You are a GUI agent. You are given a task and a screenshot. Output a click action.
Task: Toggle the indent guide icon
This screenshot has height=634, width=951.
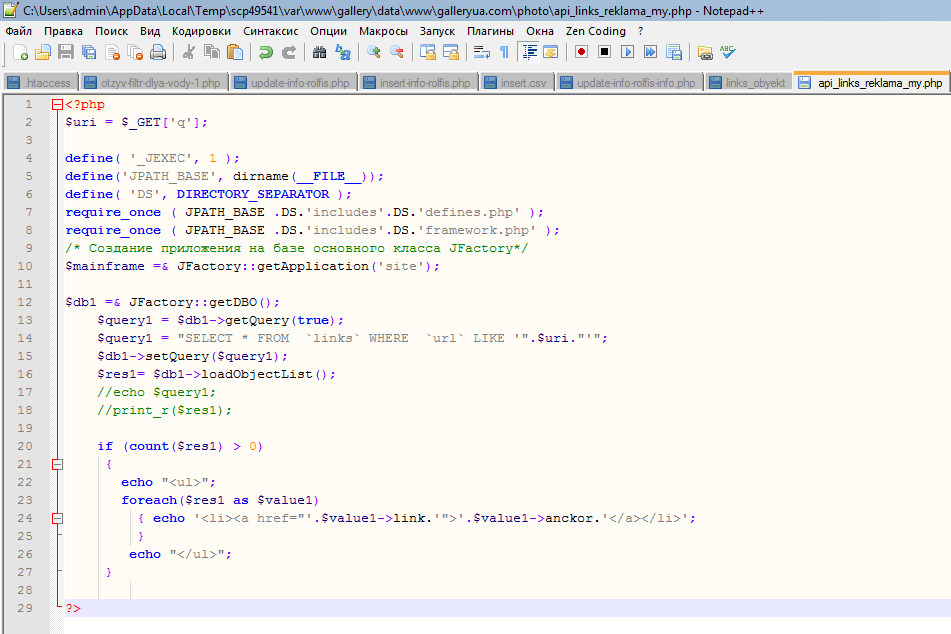529,53
